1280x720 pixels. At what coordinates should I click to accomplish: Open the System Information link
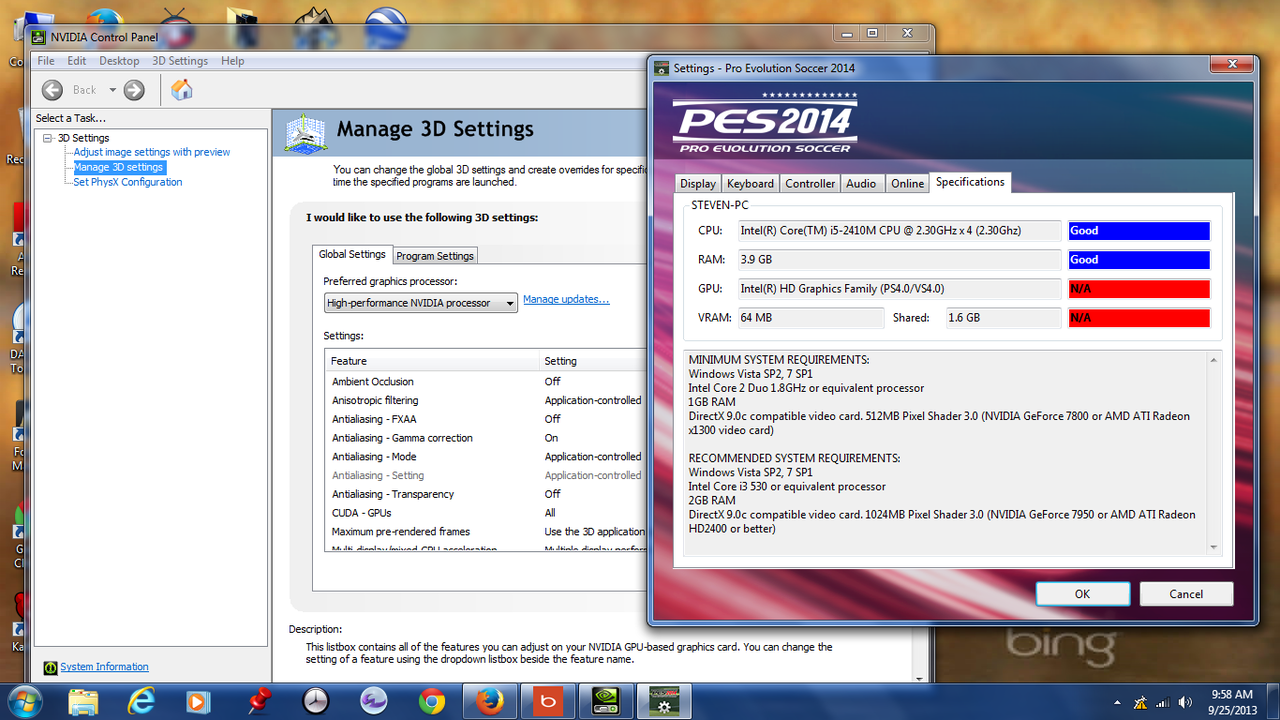[x=104, y=667]
